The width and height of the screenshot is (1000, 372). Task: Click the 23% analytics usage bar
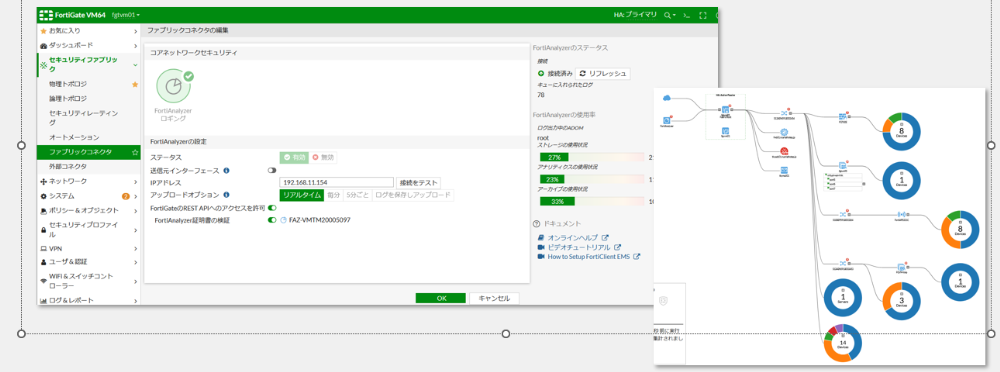[592, 179]
